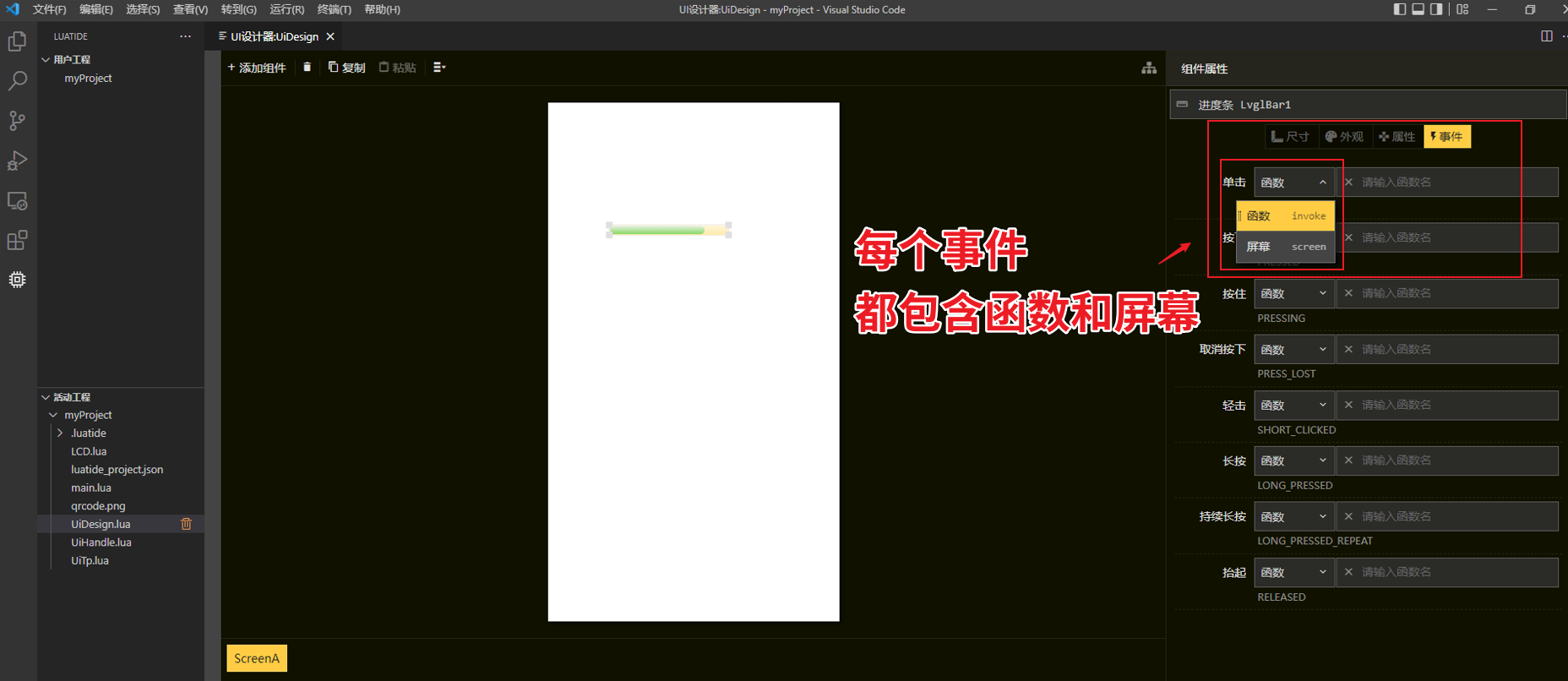Open the 编辑(E) menu

click(96, 9)
